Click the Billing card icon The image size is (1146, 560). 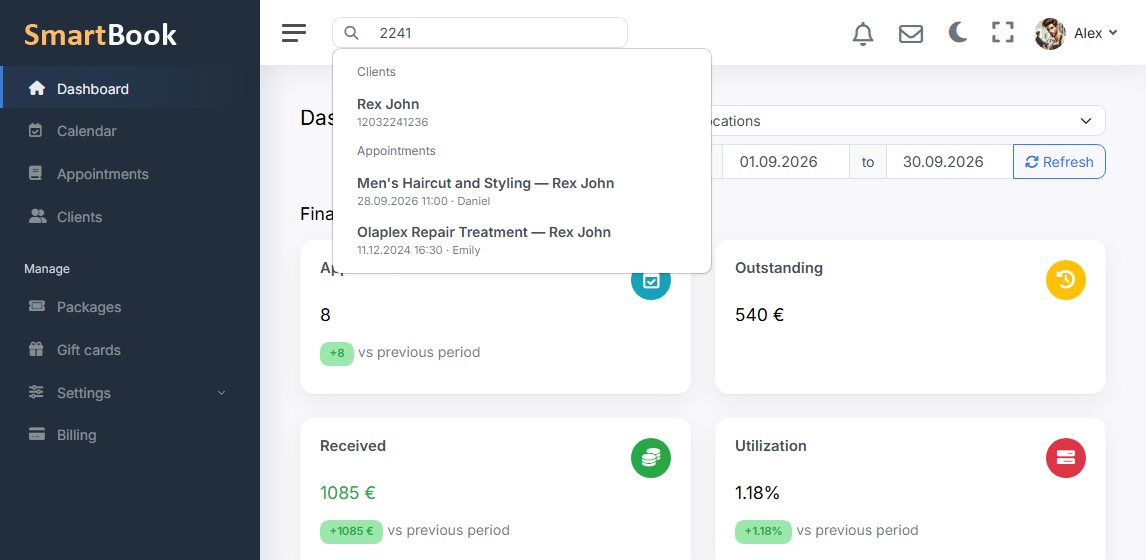point(37,434)
